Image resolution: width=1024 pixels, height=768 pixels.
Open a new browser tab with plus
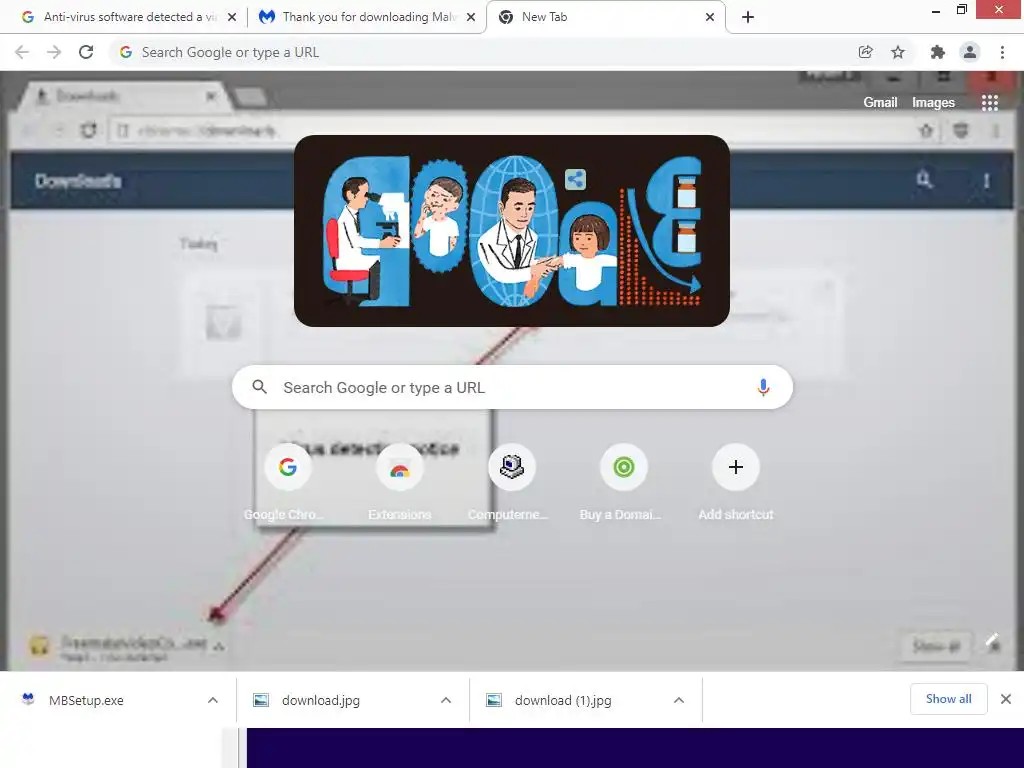(748, 17)
